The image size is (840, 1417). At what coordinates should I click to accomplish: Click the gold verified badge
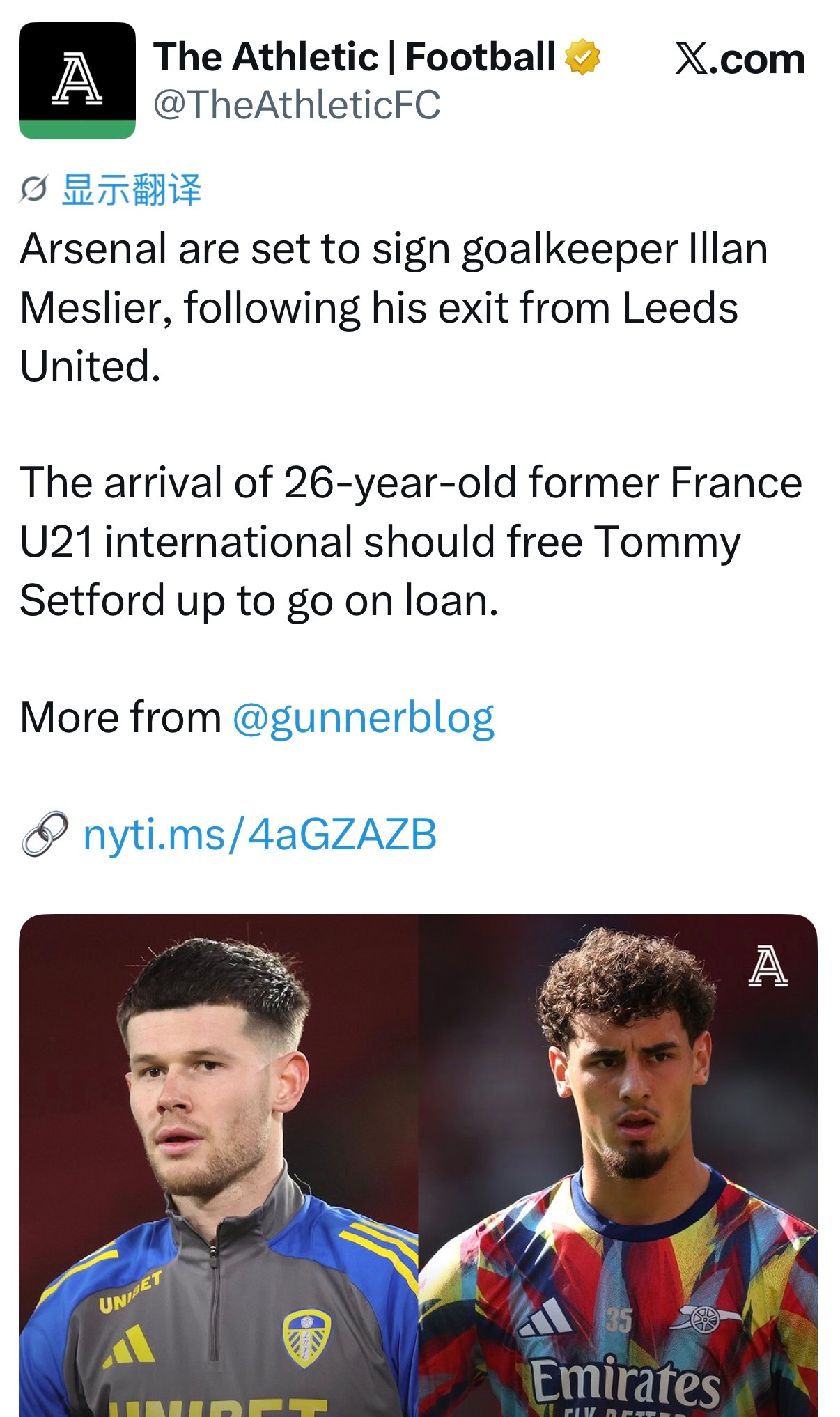pos(582,57)
